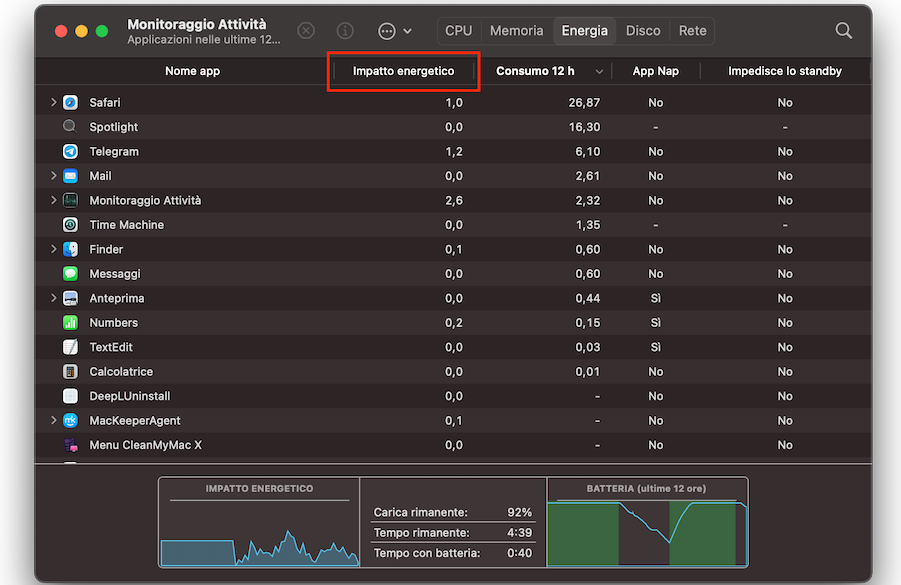Open the more options ellipsis menu
The image size is (901, 585).
coord(395,31)
